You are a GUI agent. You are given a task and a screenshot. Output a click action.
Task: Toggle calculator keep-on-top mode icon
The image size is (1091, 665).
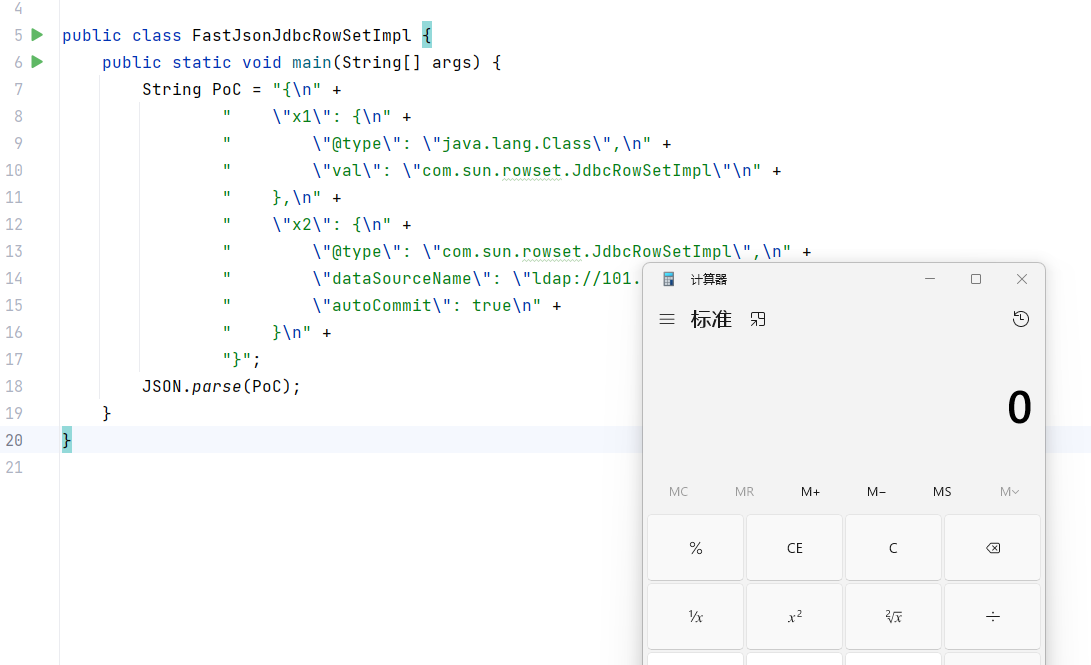click(x=758, y=319)
